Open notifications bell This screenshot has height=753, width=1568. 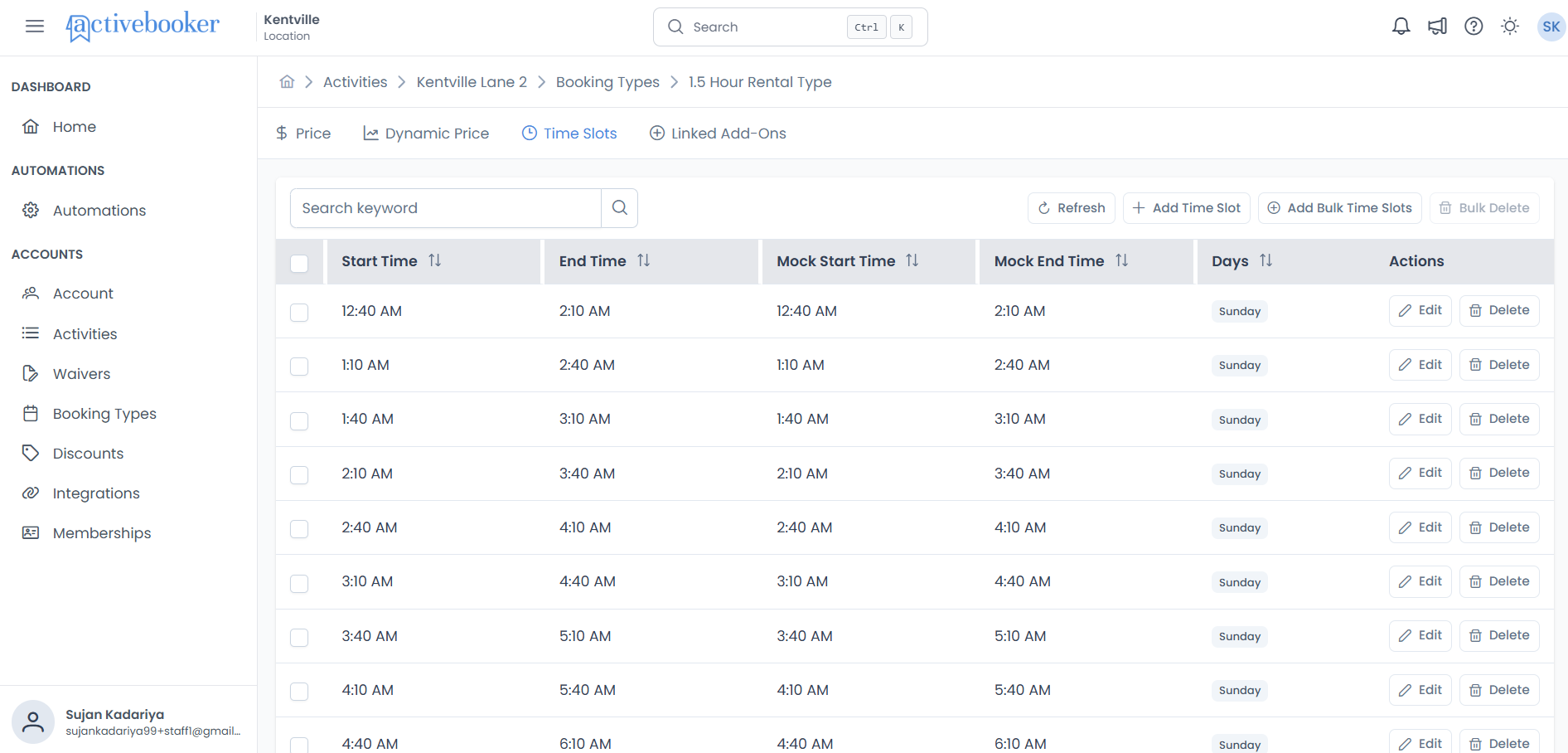coord(1401,27)
